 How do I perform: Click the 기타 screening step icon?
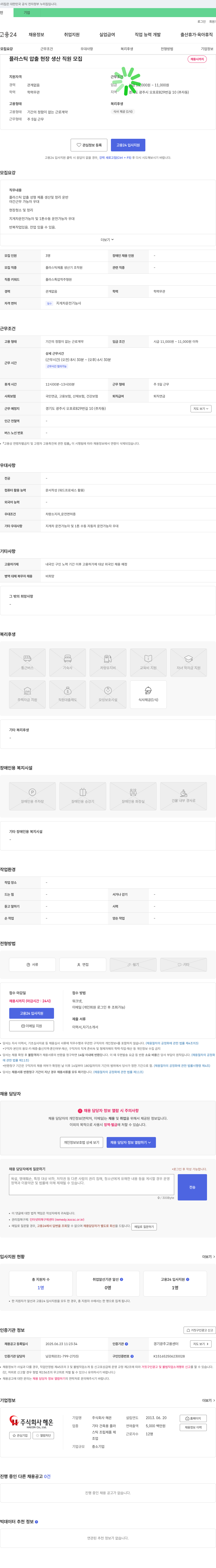click(x=184, y=965)
